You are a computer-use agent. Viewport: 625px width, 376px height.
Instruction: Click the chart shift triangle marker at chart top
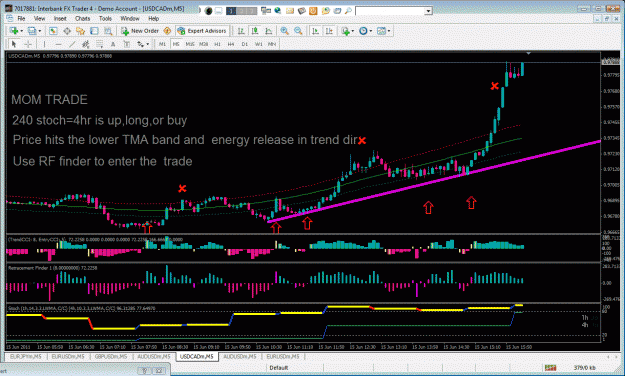[x=528, y=53]
